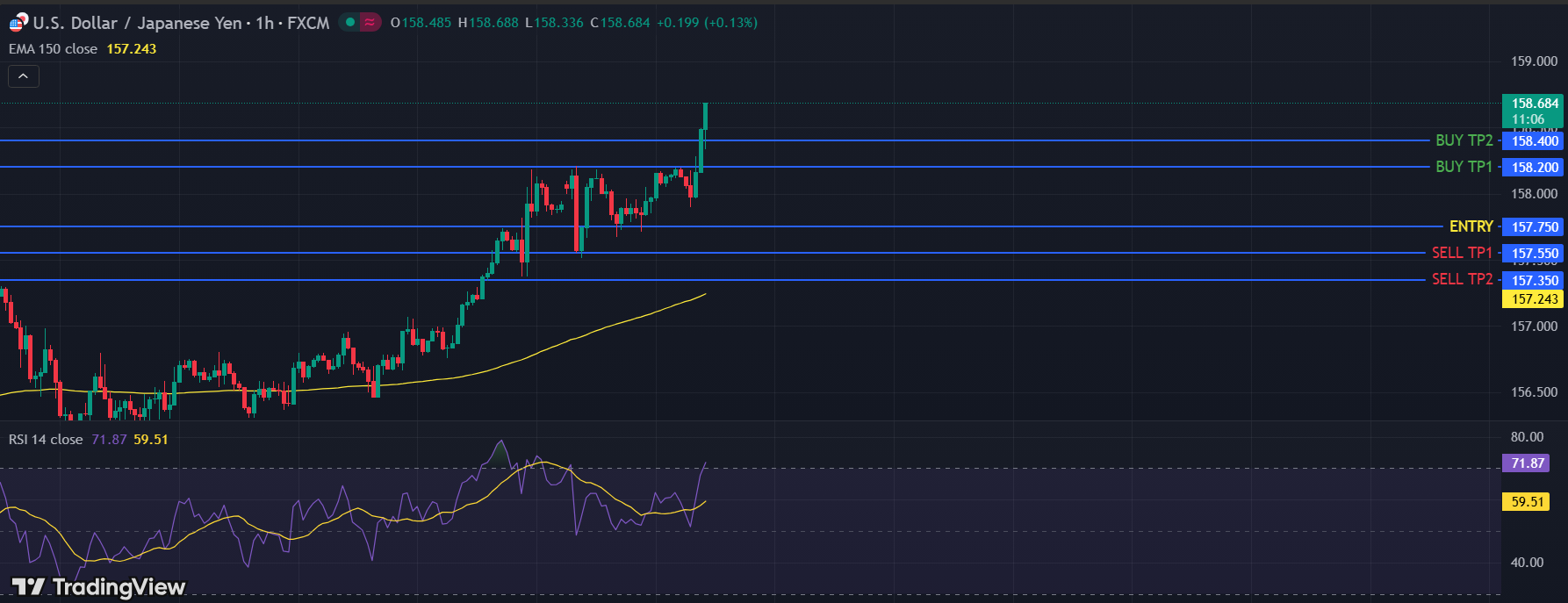Viewport: 1568px width, 603px height.
Task: Click the BUY TP1 line label
Action: [x=1464, y=167]
